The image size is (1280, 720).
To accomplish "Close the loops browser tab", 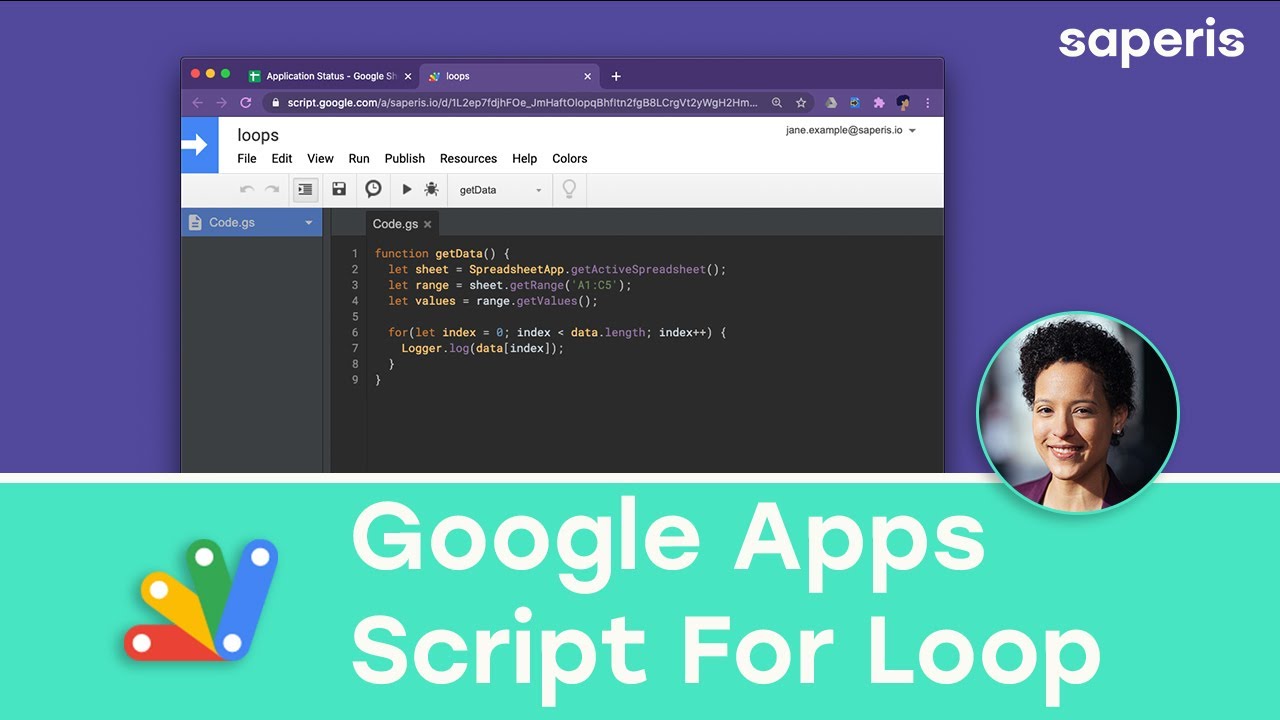I will click(x=588, y=76).
